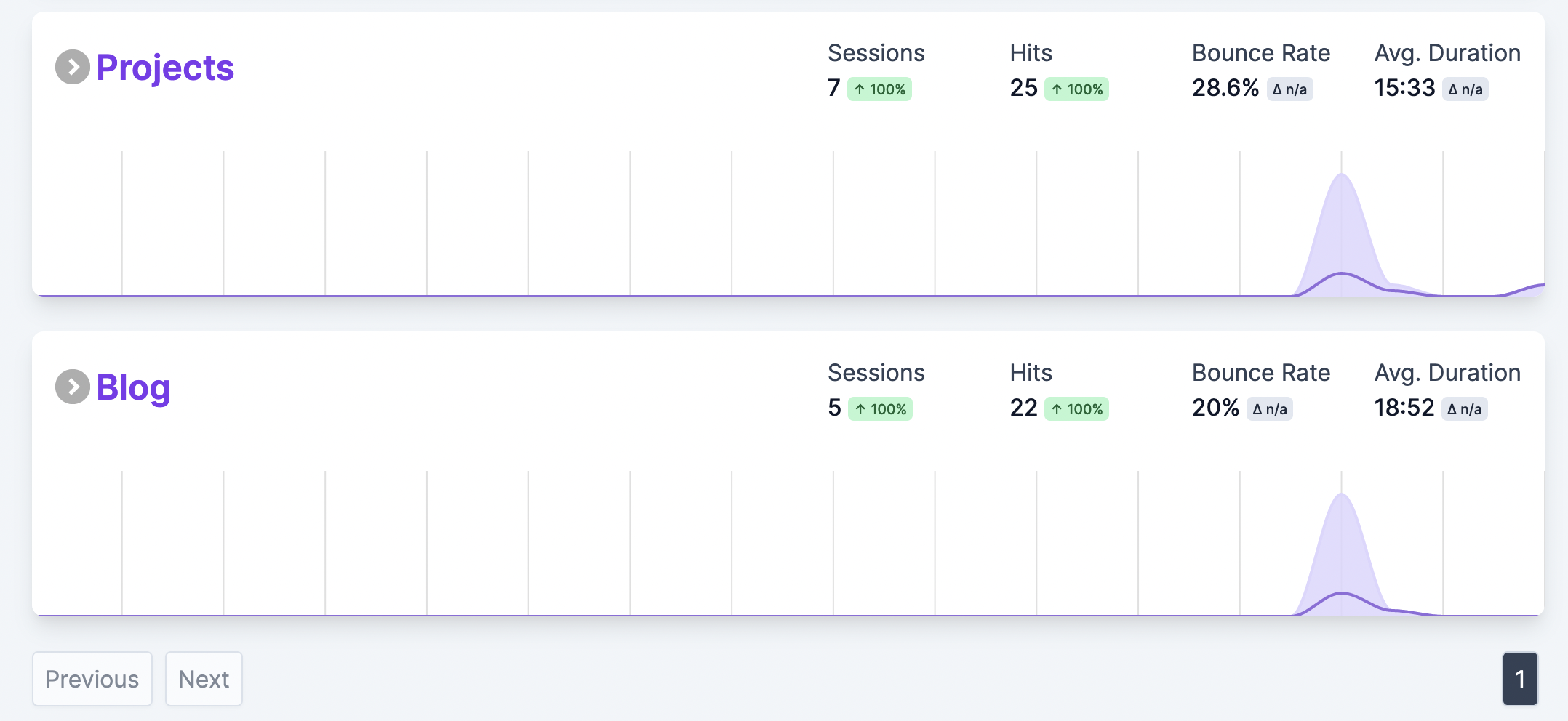Click the Blog average duration 18:52

point(1404,408)
